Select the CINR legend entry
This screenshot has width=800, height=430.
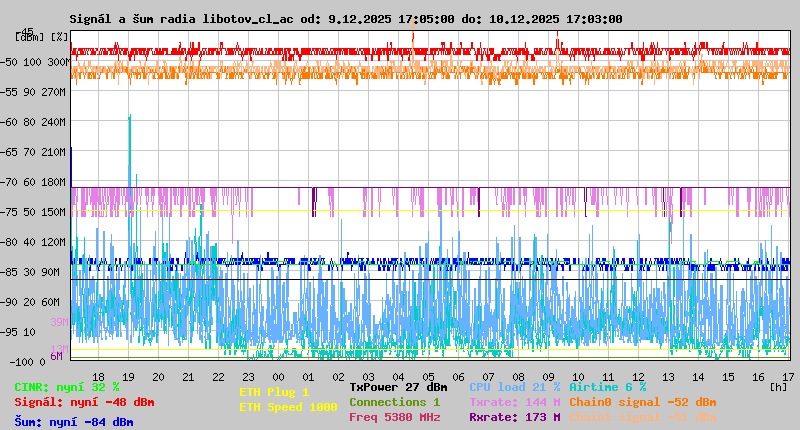(x=66, y=387)
